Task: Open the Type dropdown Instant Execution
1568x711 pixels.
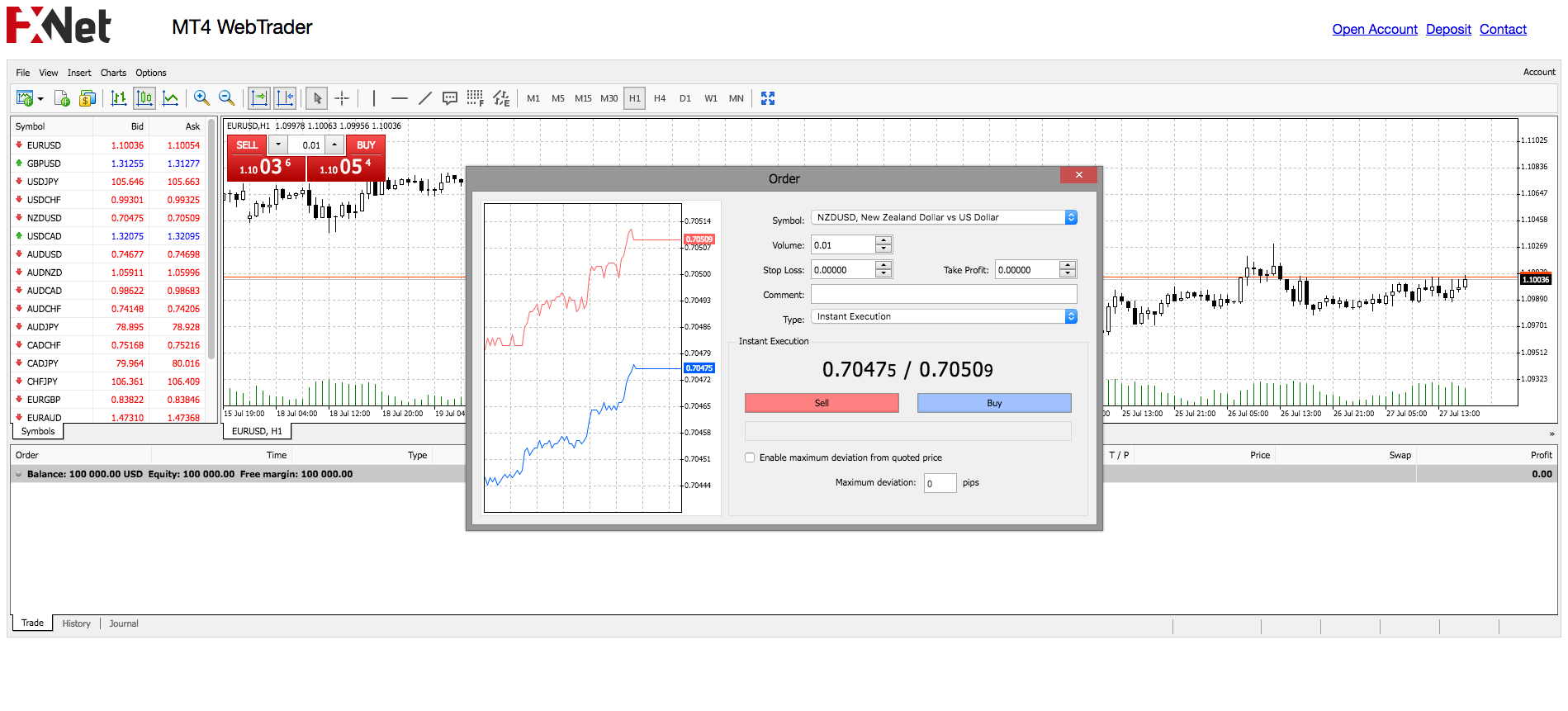Action: point(944,316)
